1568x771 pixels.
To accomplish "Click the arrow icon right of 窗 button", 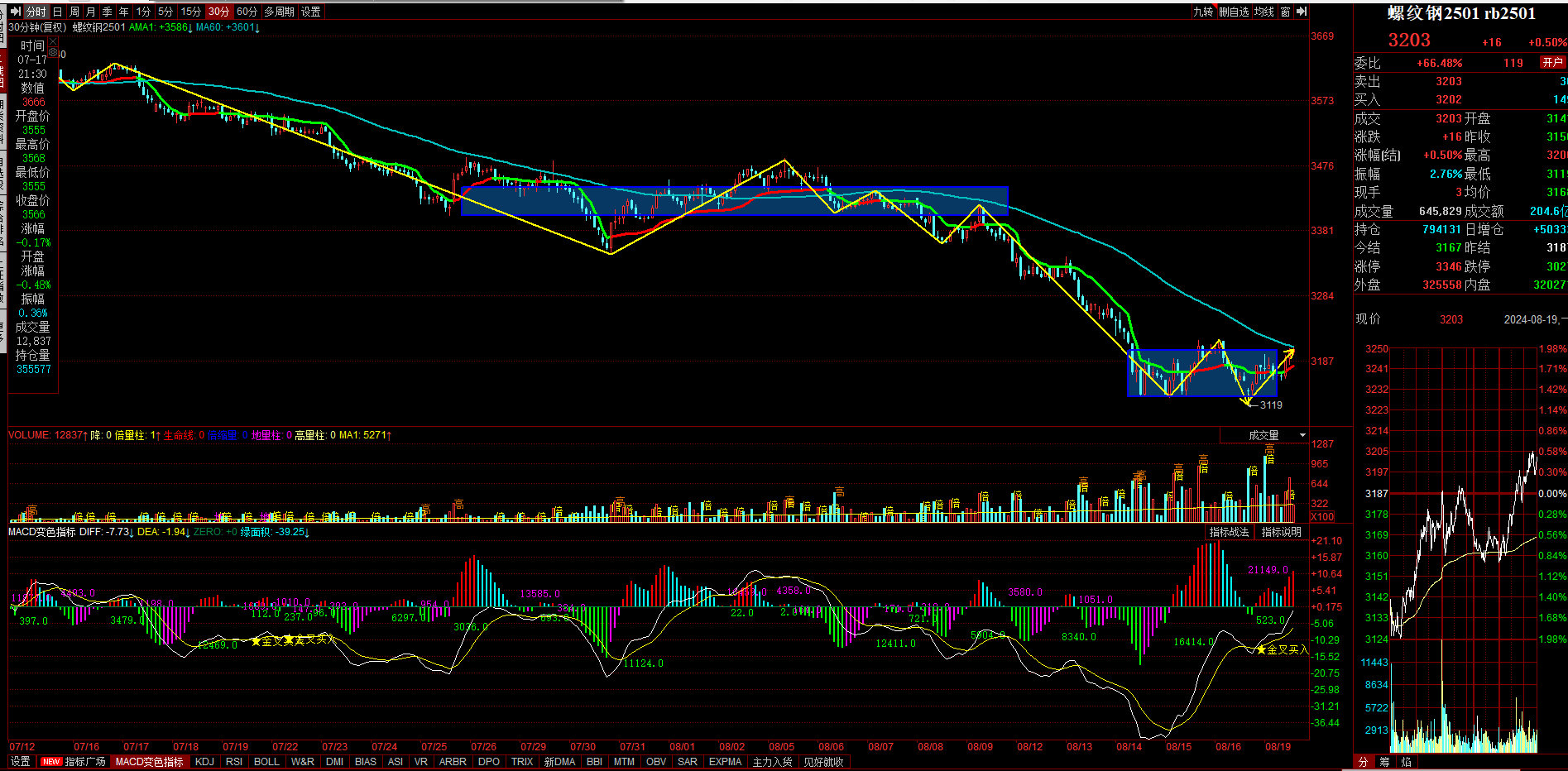I will click(x=1302, y=12).
